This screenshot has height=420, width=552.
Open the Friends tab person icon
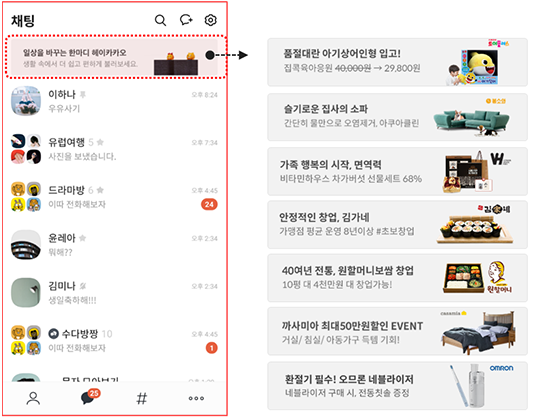click(x=33, y=398)
